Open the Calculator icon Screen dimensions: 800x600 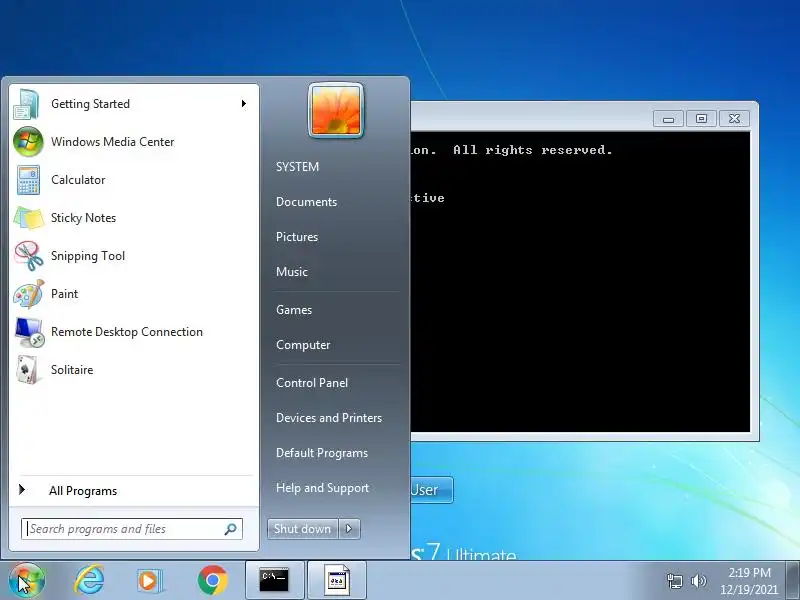pos(28,180)
